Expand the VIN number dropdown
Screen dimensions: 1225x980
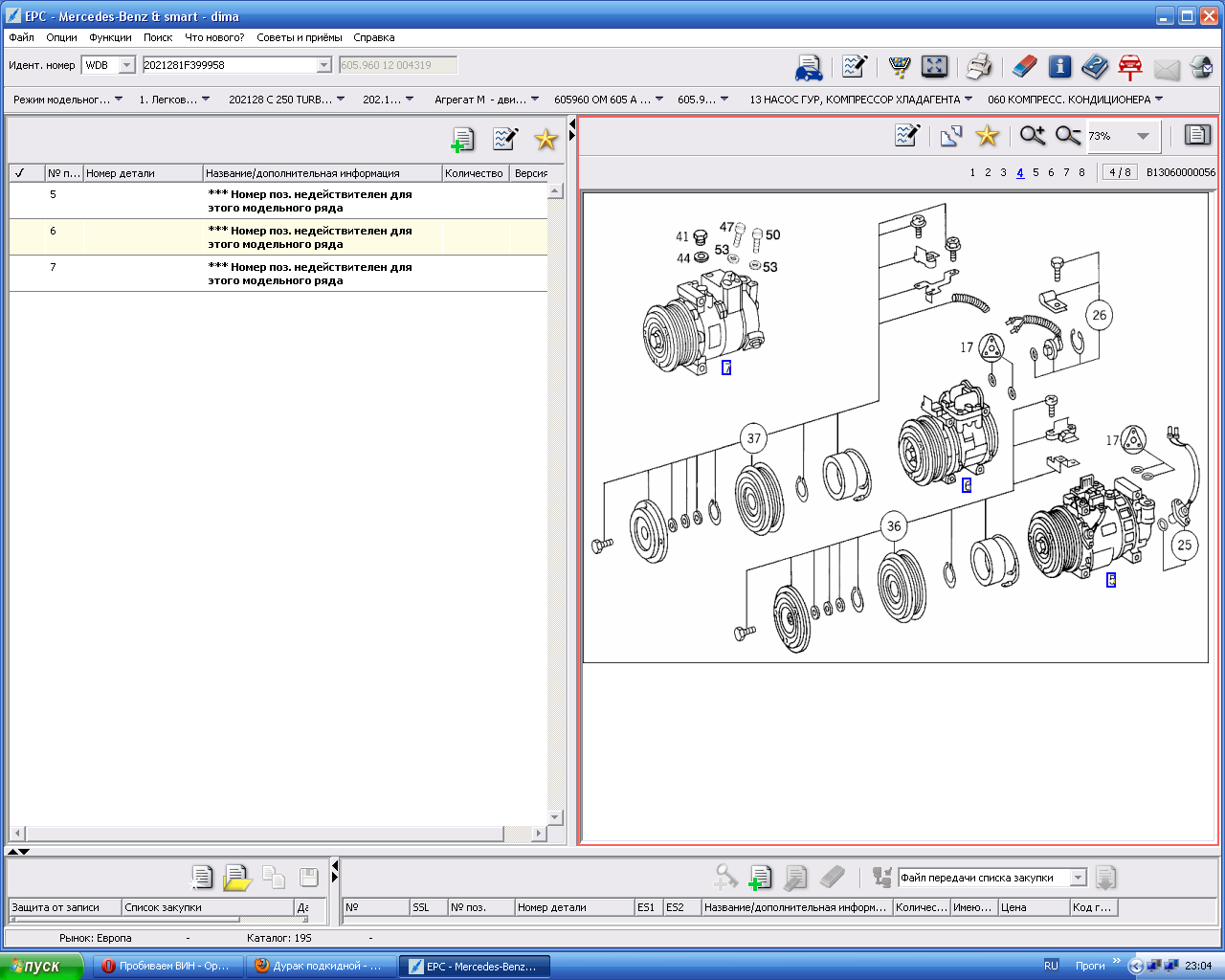click(x=323, y=65)
